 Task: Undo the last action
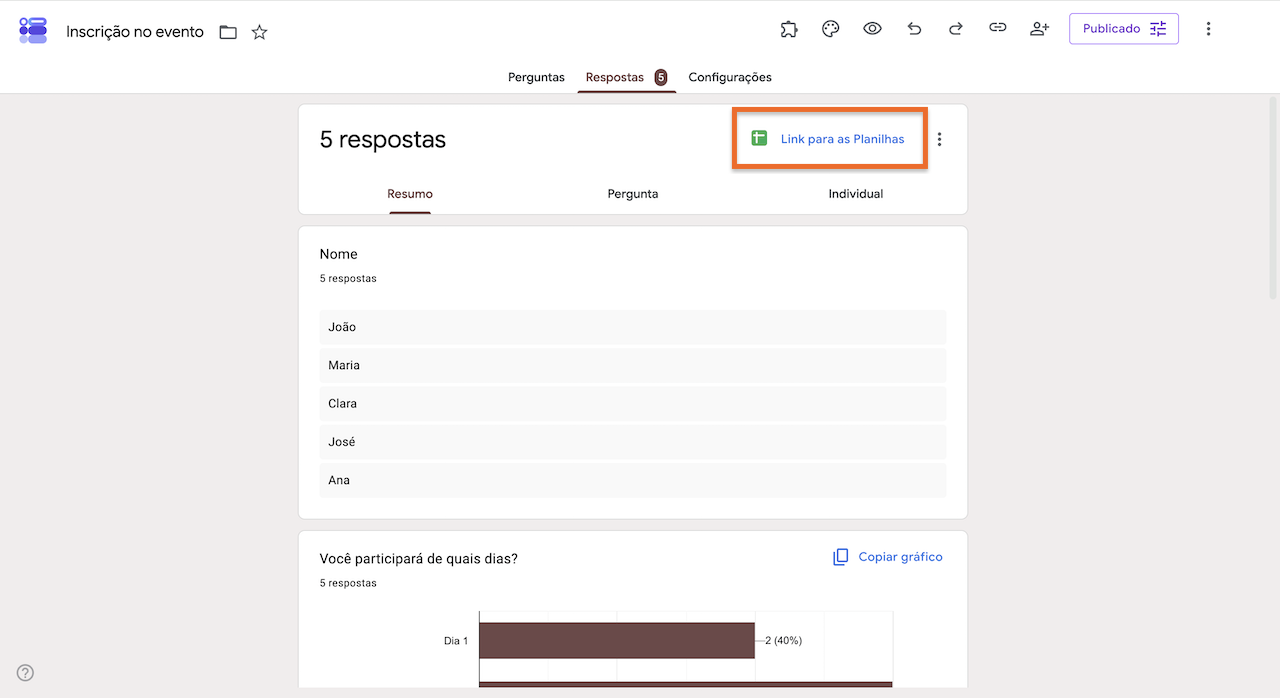pyautogui.click(x=914, y=29)
